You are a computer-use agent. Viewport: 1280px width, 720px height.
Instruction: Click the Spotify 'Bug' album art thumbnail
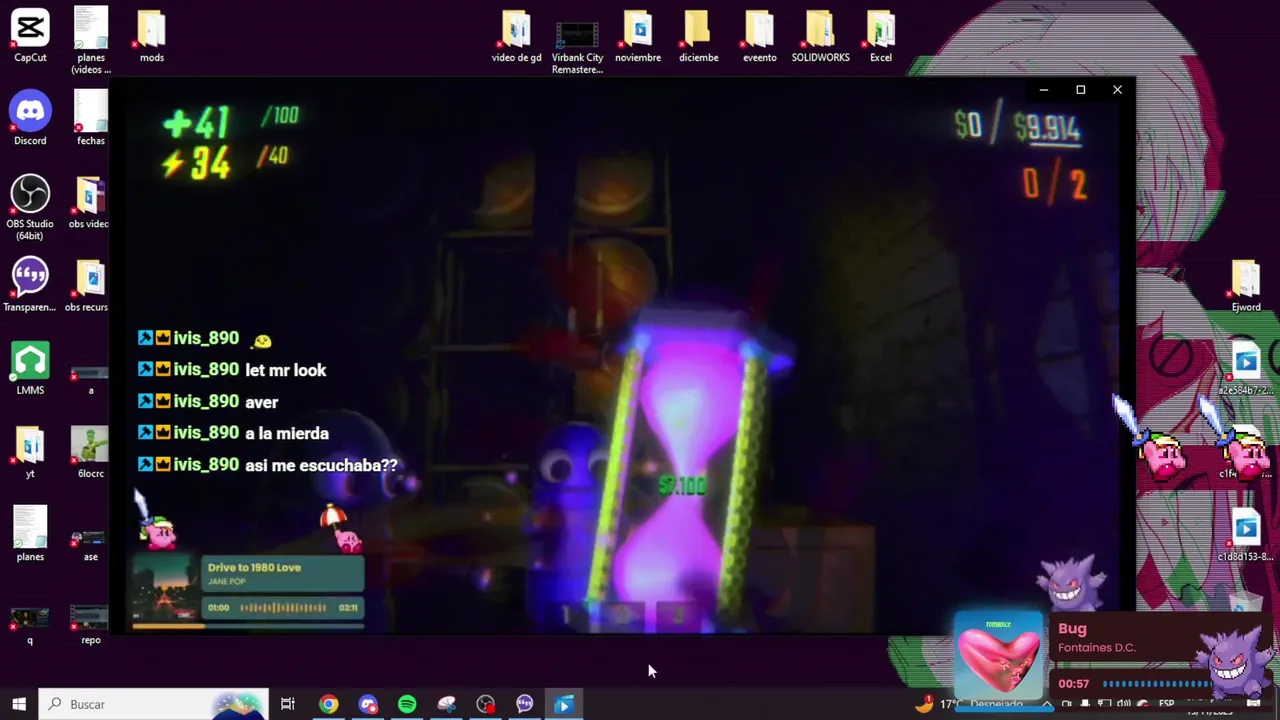(x=998, y=656)
